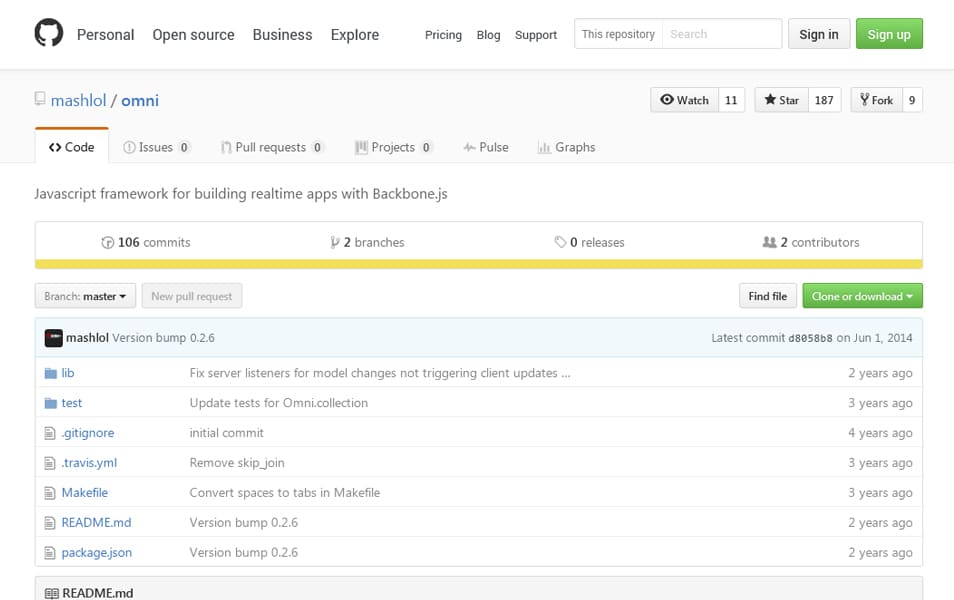Fork the omni repository

(875, 100)
